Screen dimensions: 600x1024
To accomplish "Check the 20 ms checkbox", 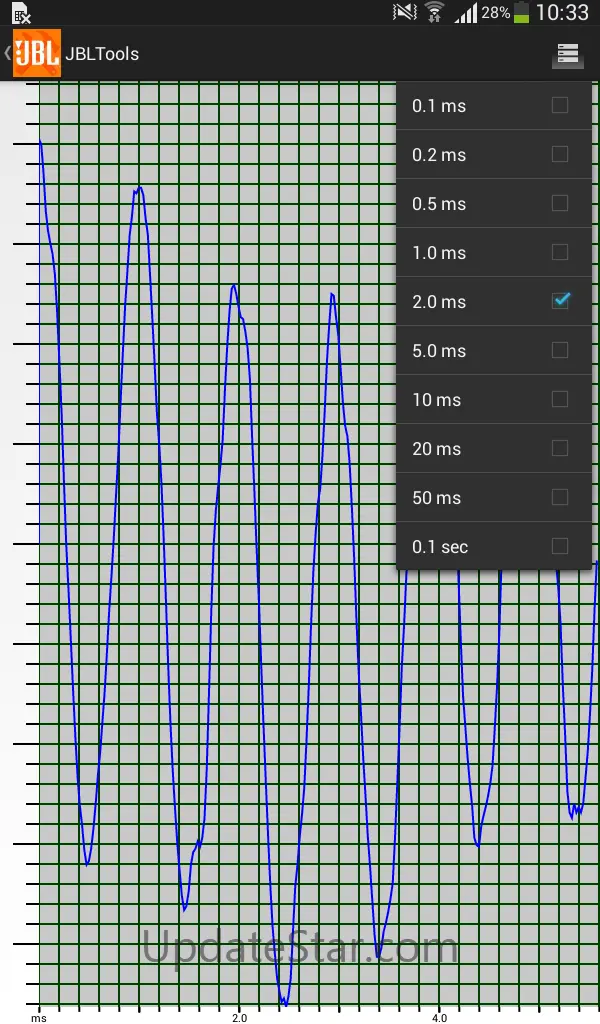I will point(560,448).
